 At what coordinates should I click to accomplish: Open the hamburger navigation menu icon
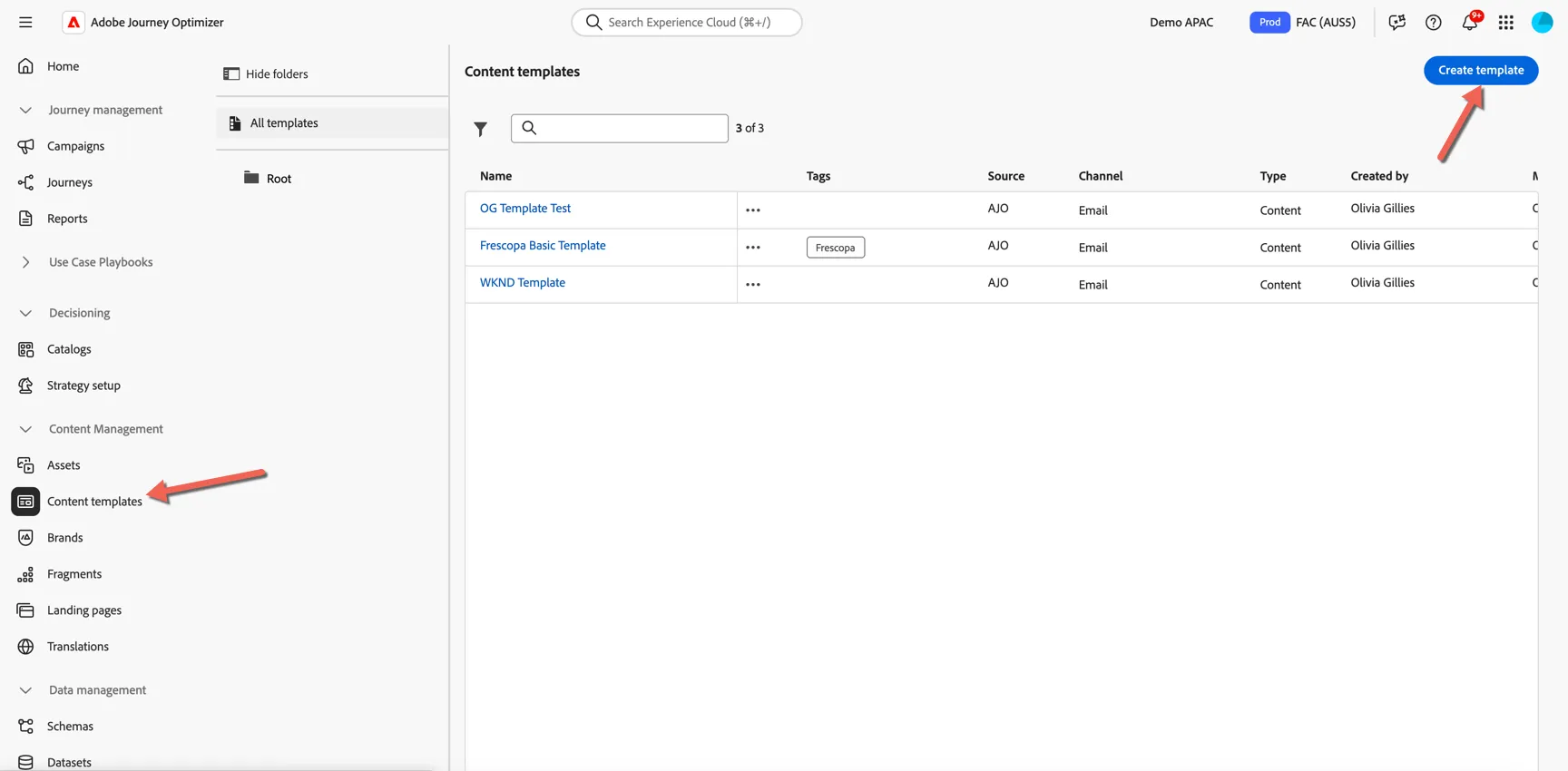pyautogui.click(x=25, y=22)
